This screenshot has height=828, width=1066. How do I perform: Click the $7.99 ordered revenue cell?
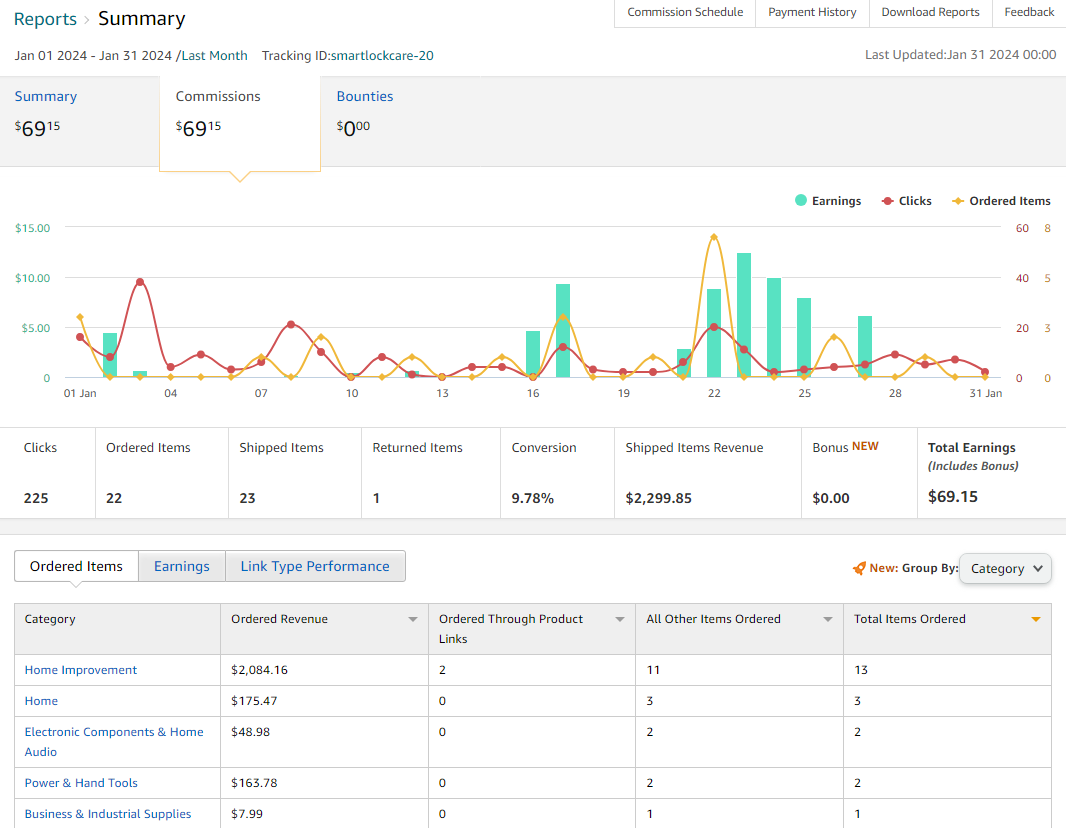coord(247,814)
